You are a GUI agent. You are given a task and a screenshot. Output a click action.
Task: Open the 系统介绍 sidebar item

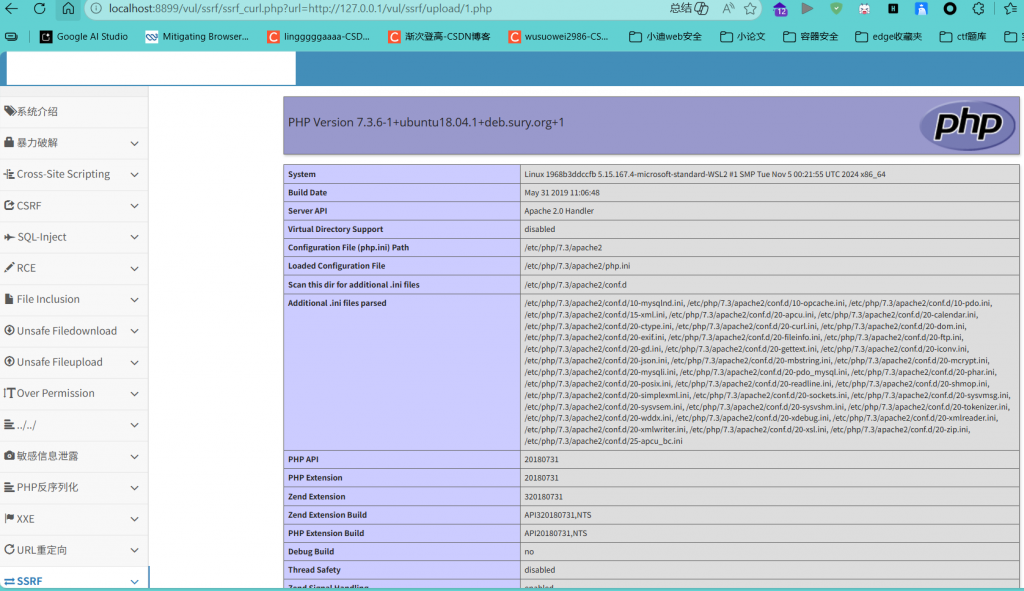[32, 111]
